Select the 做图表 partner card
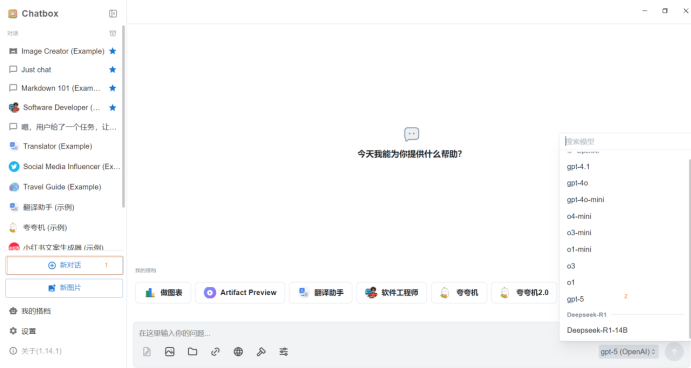 pos(163,293)
